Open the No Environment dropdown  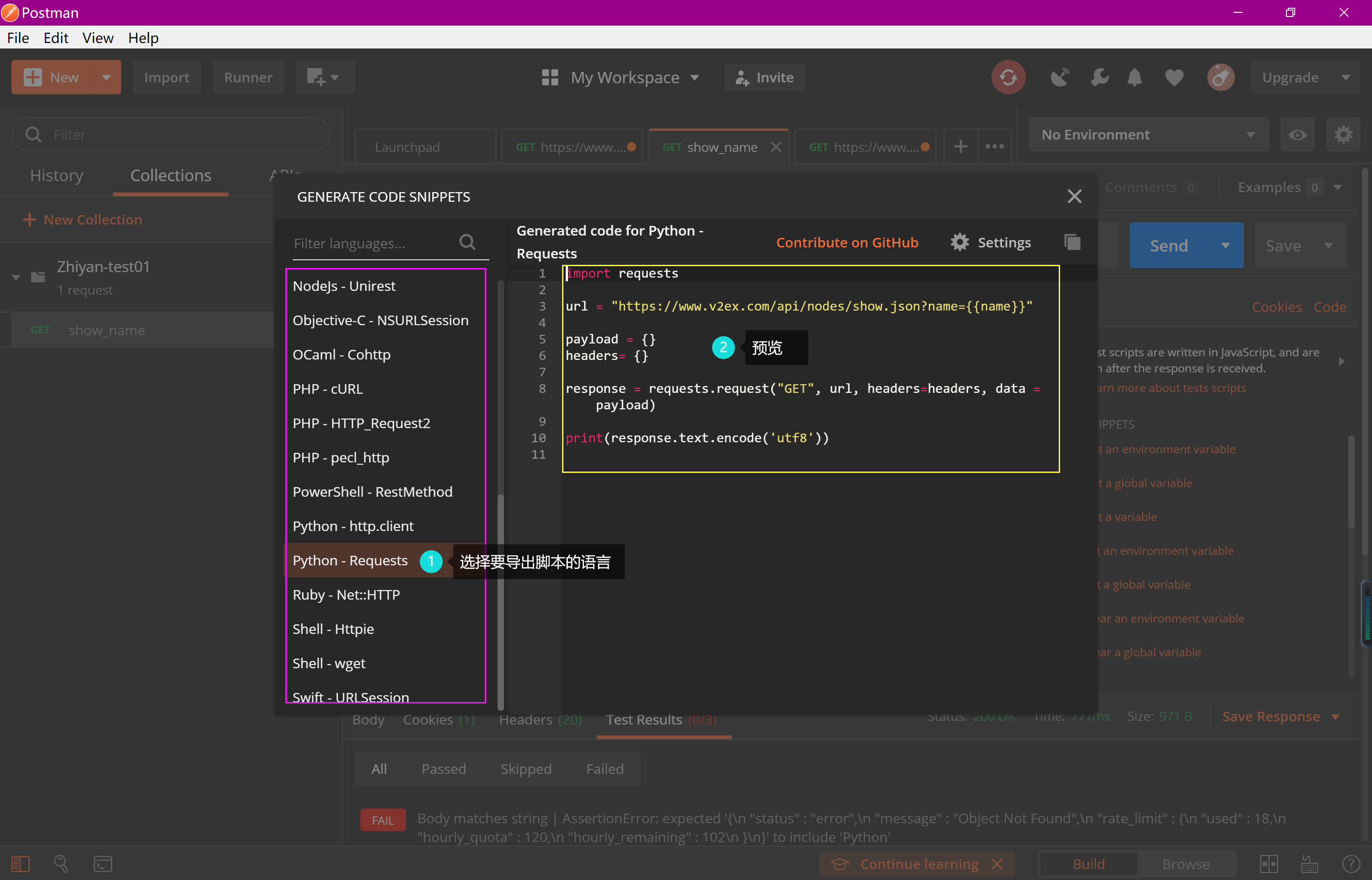click(1148, 135)
